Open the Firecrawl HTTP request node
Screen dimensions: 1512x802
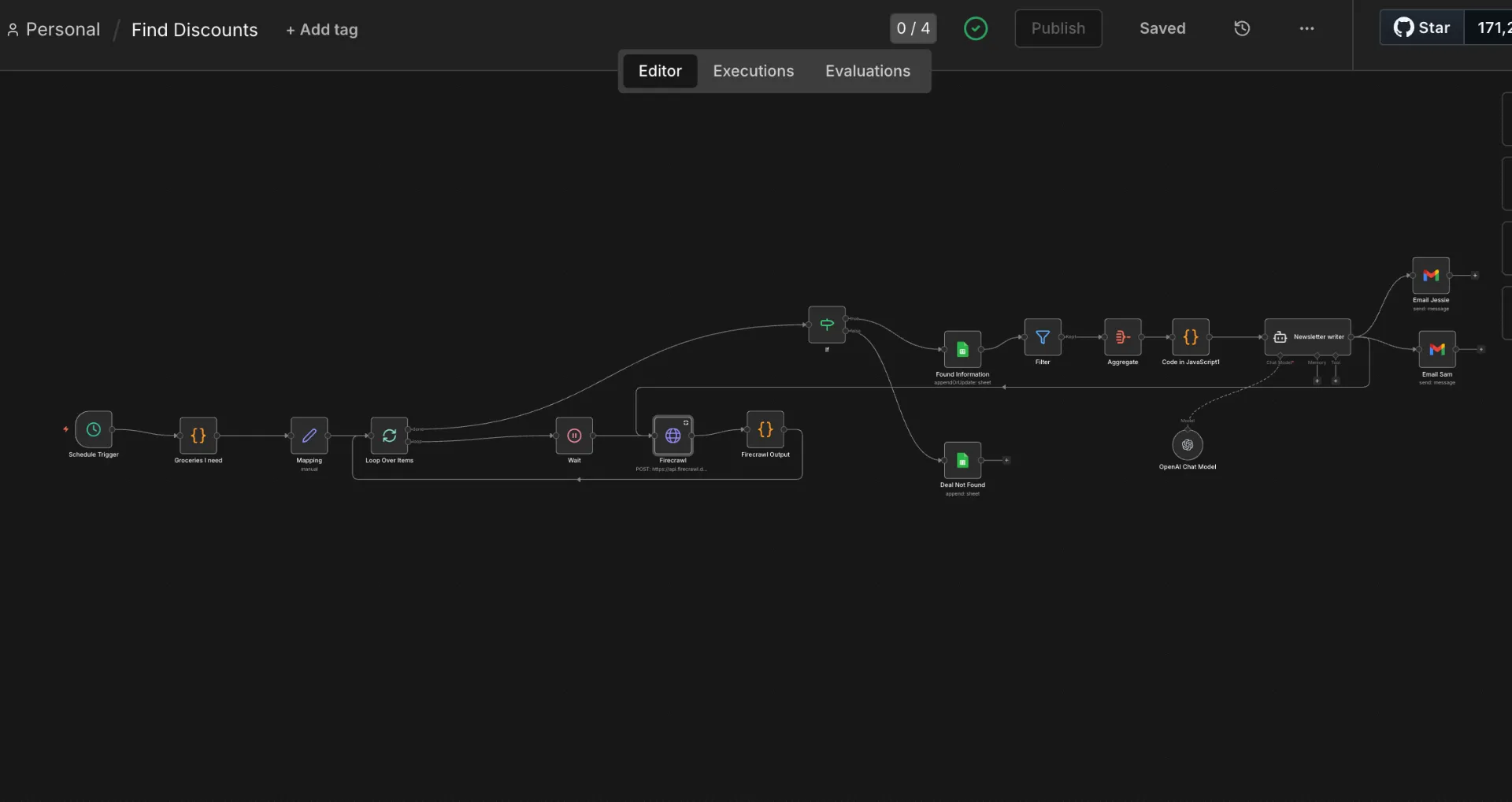pyautogui.click(x=673, y=435)
